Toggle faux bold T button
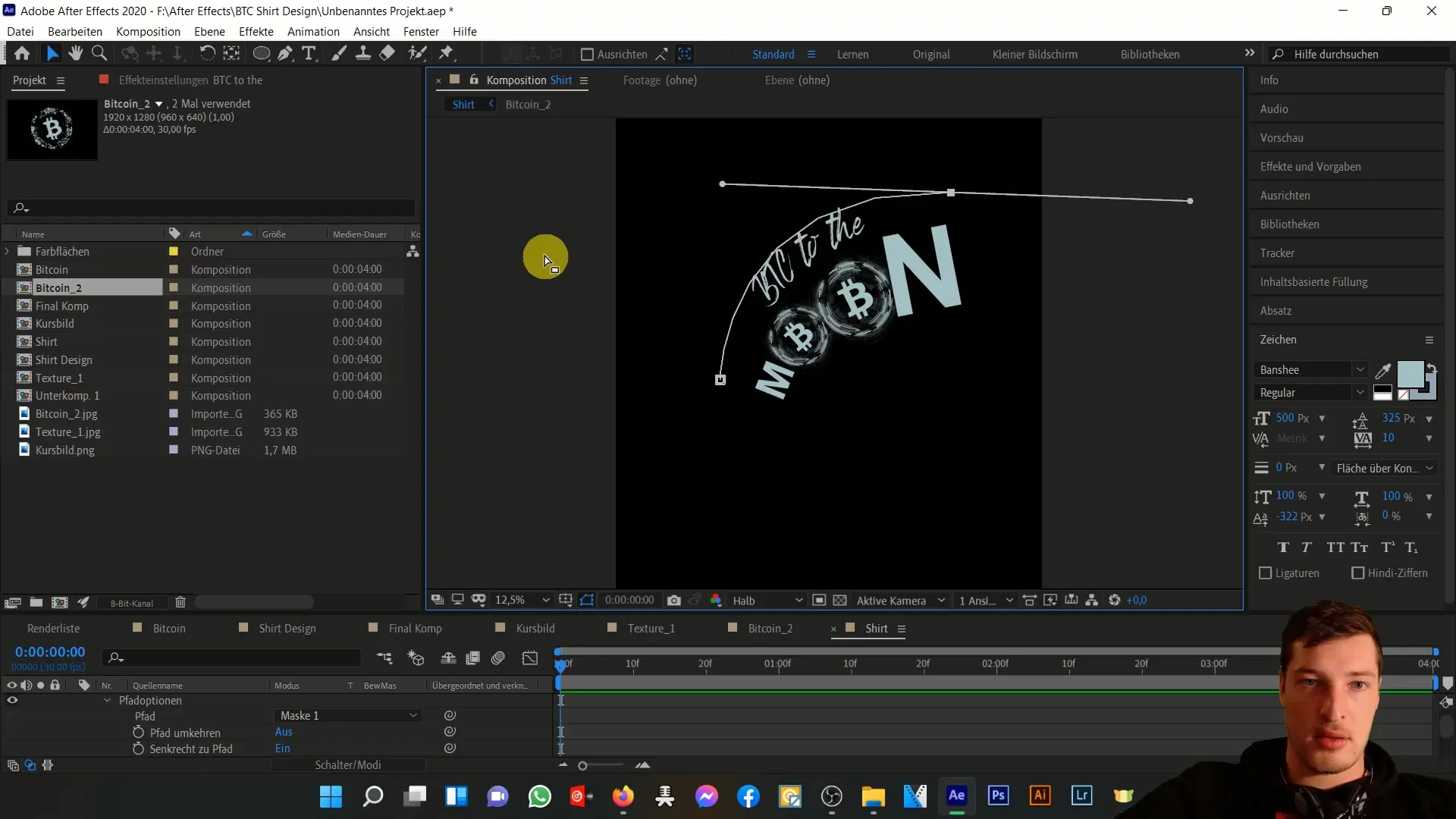 pos(1283,548)
